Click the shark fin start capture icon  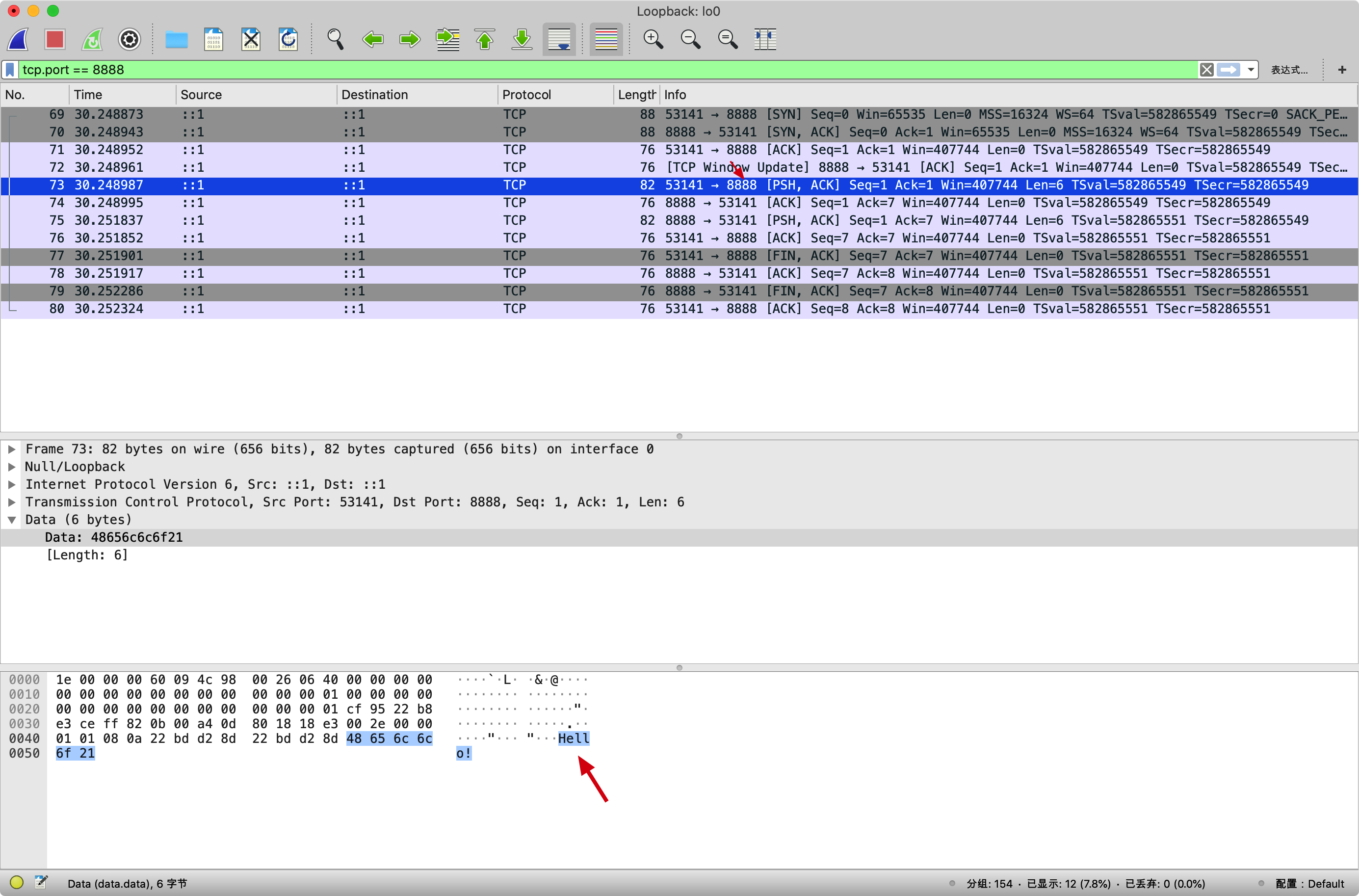click(18, 39)
